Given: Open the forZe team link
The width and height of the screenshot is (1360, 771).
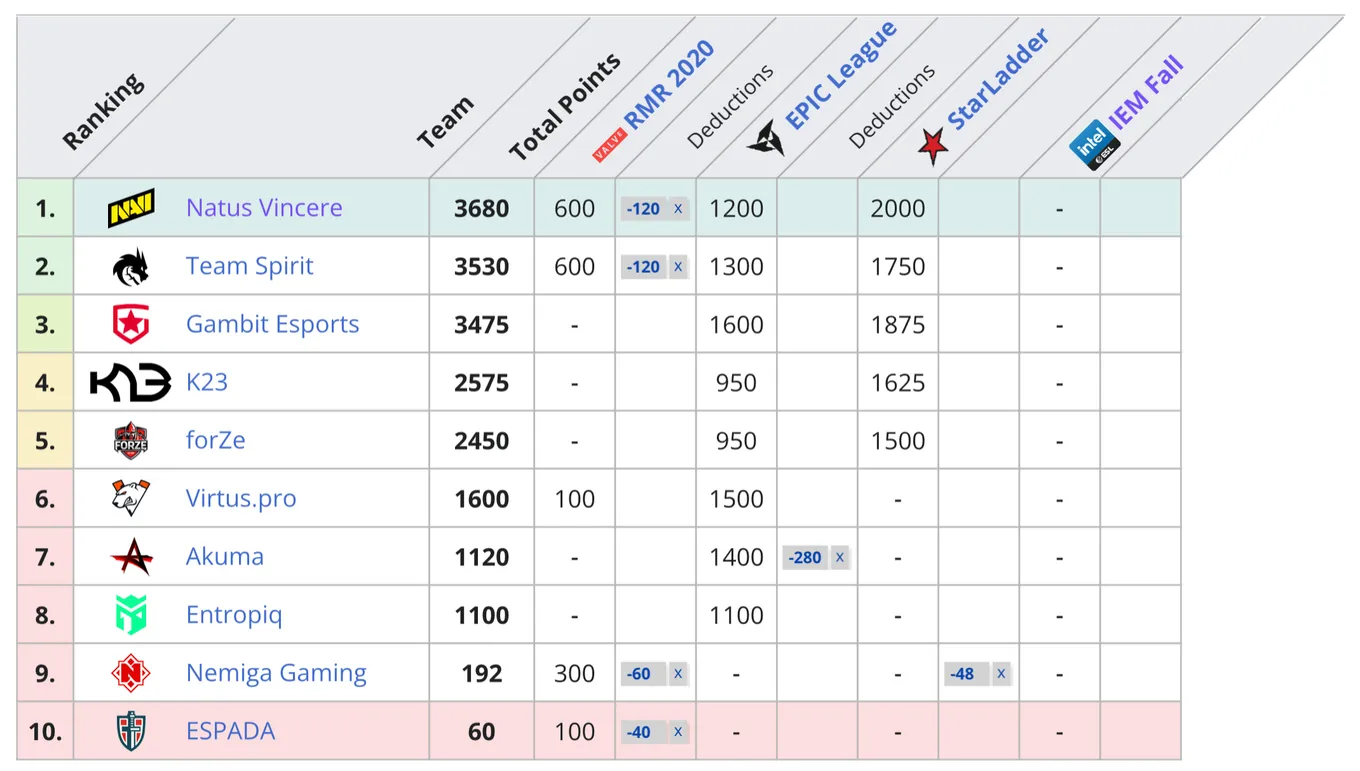Looking at the screenshot, I should (215, 440).
